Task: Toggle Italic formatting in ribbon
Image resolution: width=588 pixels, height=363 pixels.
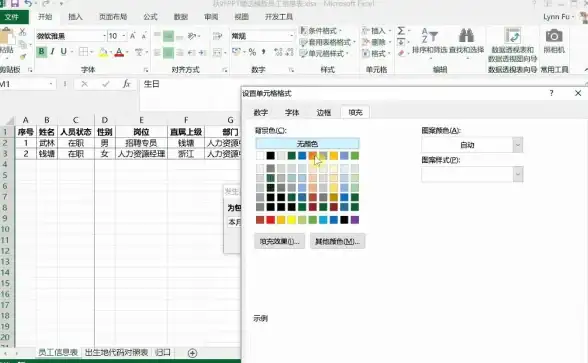Action: pyautogui.click(x=52, y=52)
